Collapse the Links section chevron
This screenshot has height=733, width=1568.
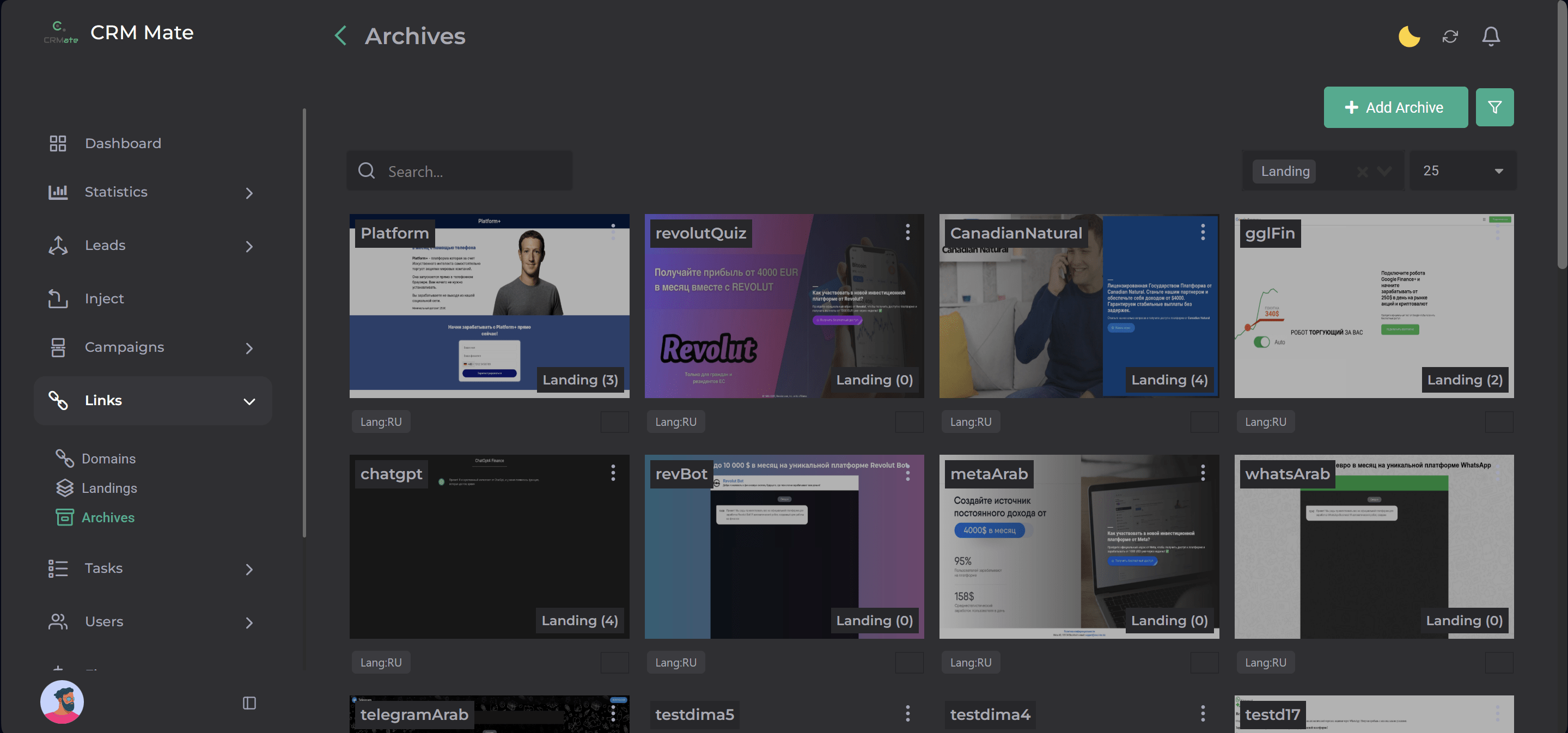[x=249, y=401]
